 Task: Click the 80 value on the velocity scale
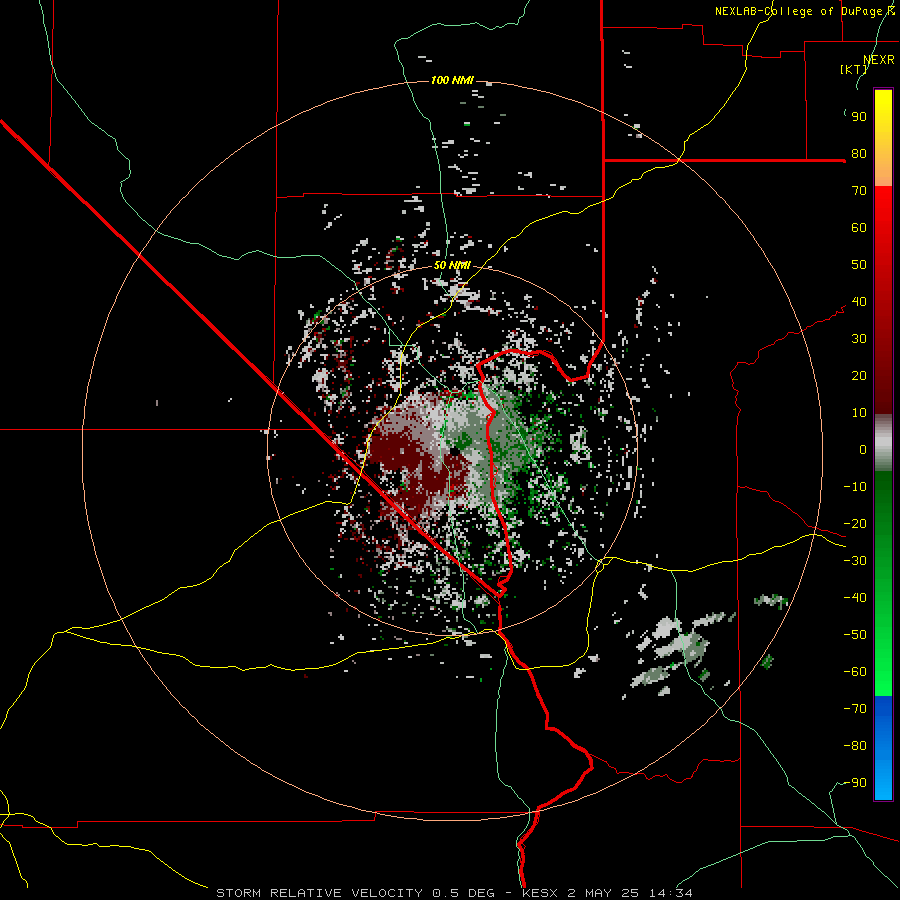[859, 154]
